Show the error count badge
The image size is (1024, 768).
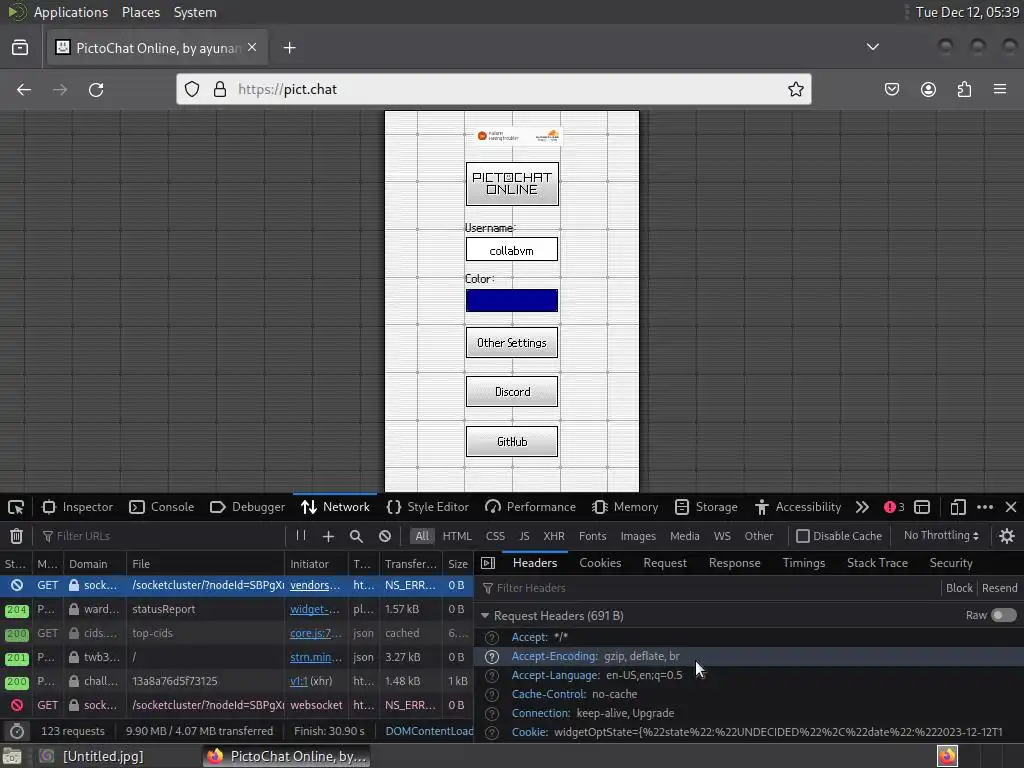point(894,507)
